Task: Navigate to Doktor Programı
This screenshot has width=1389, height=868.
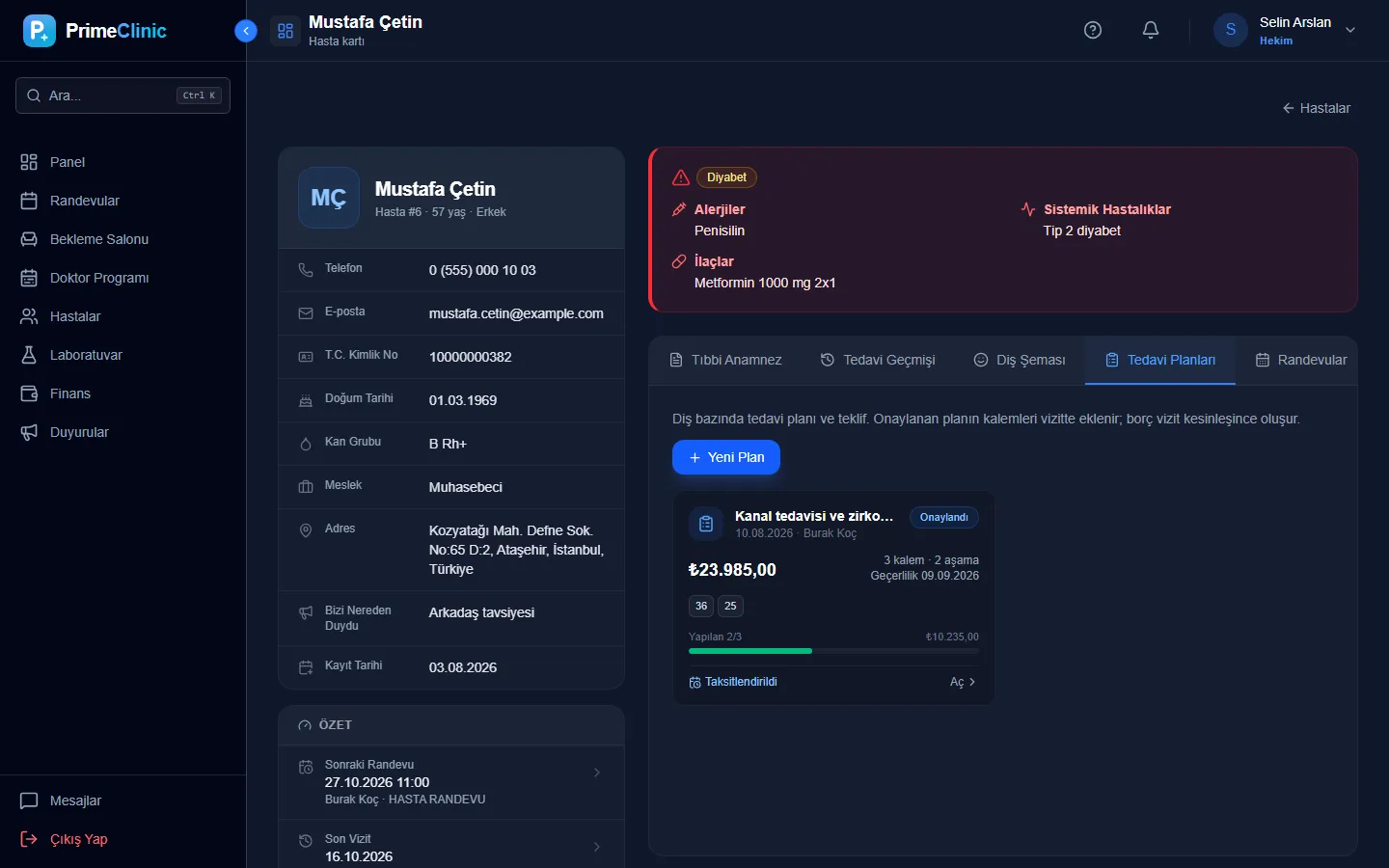Action: pos(123,278)
